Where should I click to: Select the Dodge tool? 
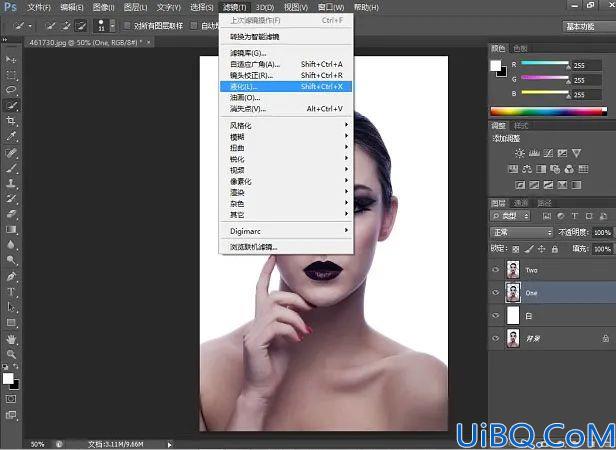(11, 260)
